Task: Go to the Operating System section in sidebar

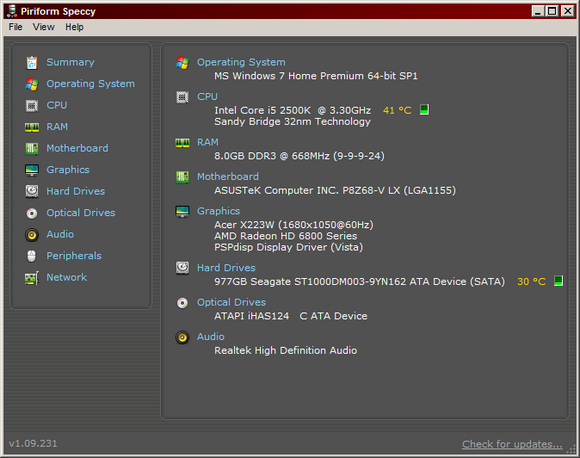Action: click(x=91, y=84)
